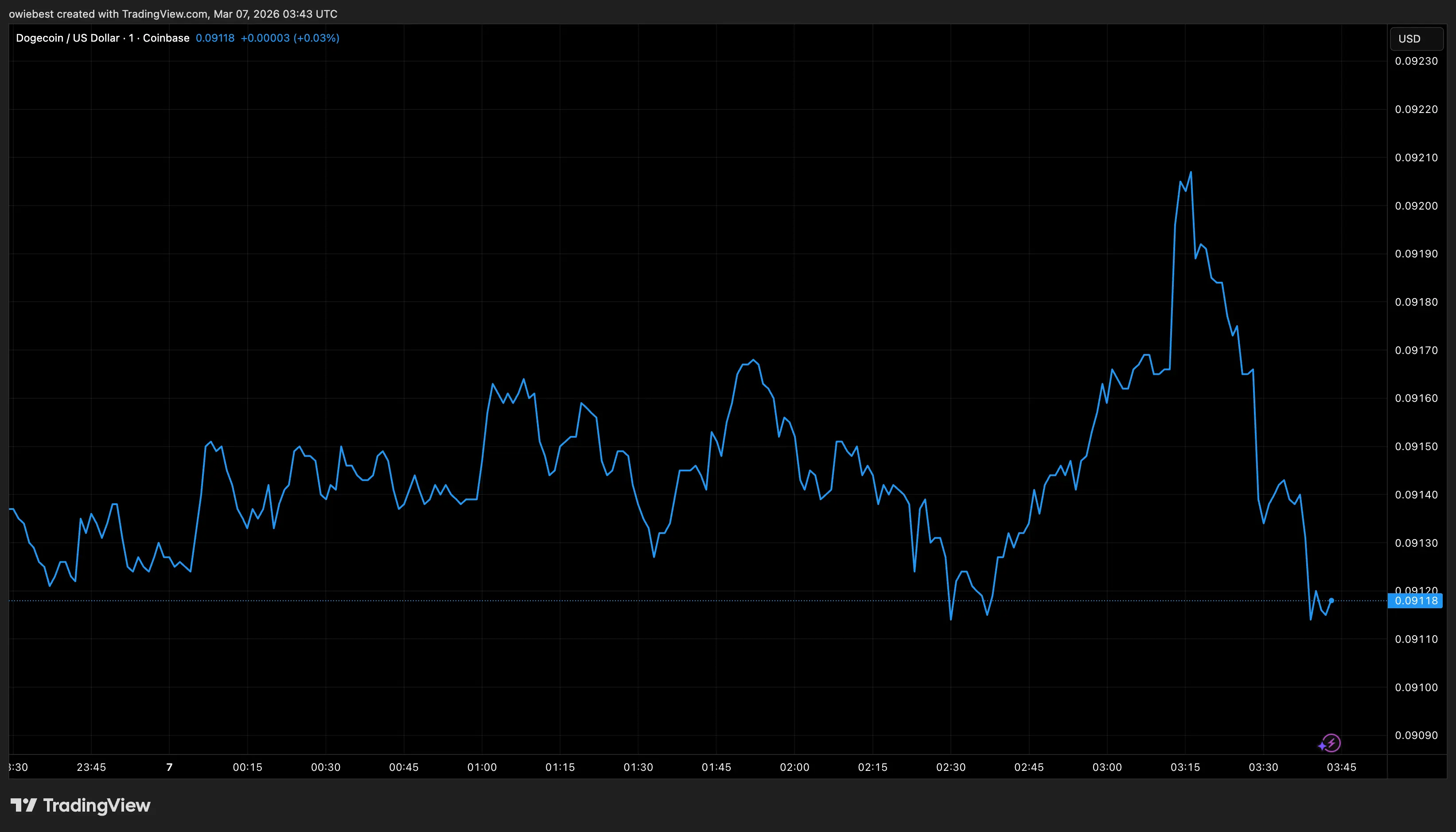Screen dimensions: 1456x832
Task: Click the last price dot on the line
Action: (1331, 601)
